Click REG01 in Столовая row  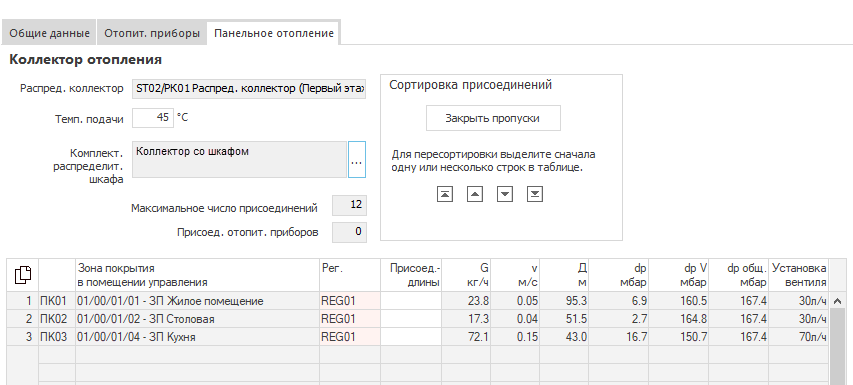(x=350, y=319)
